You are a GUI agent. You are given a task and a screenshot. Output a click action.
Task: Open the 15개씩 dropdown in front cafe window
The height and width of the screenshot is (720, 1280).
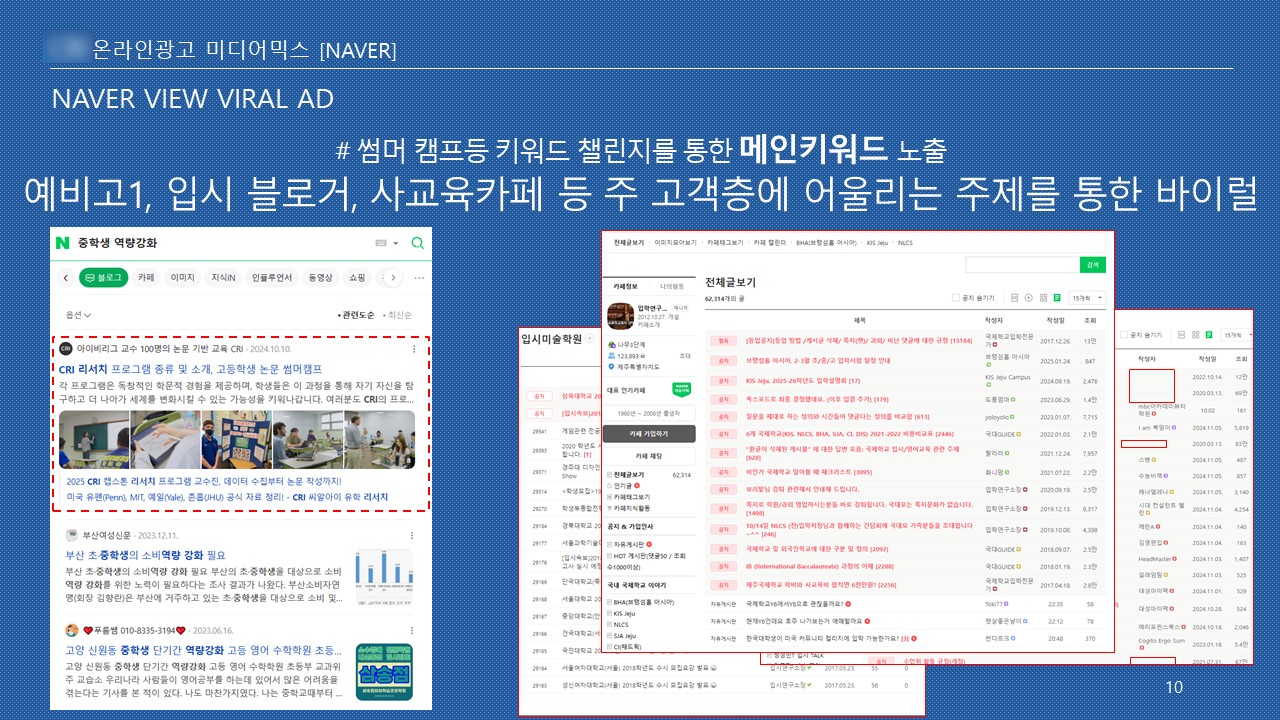(x=1087, y=298)
